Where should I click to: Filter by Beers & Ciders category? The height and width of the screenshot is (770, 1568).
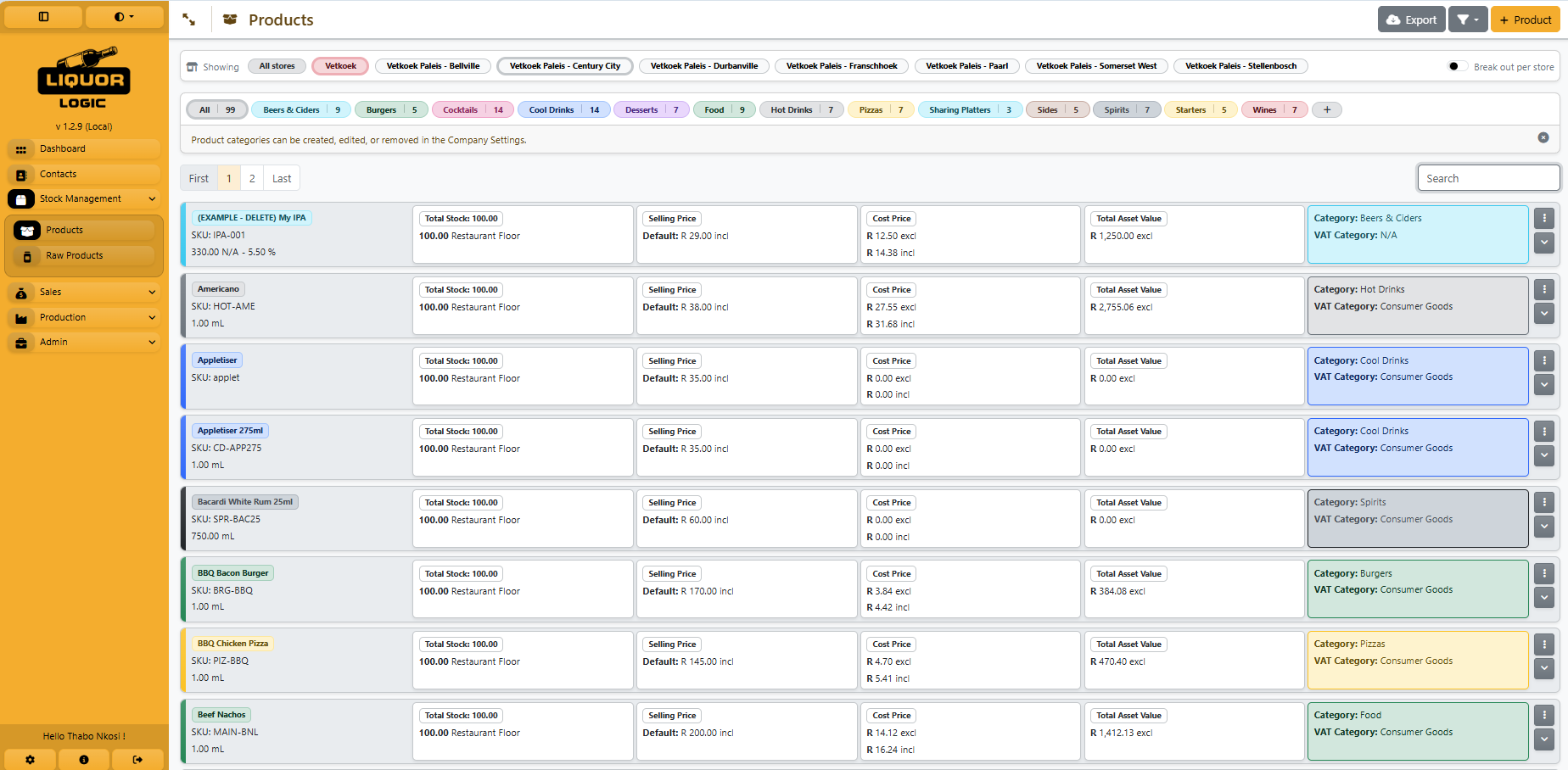[x=301, y=109]
